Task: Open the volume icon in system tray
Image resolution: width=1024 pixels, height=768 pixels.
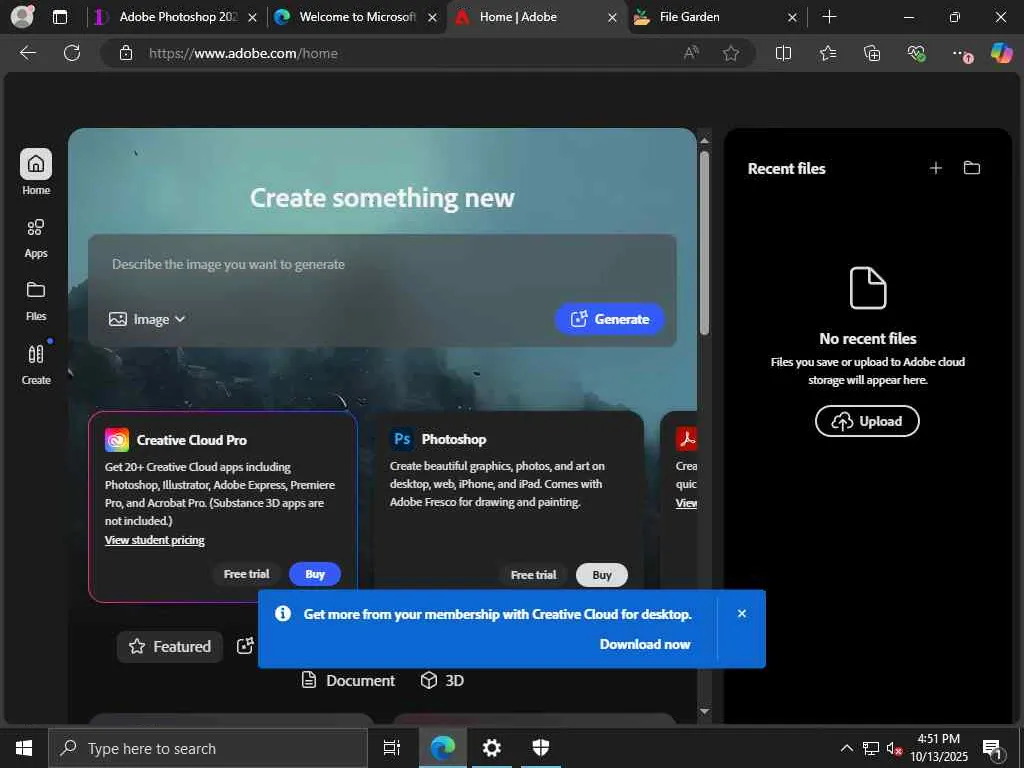Action: pyautogui.click(x=893, y=748)
